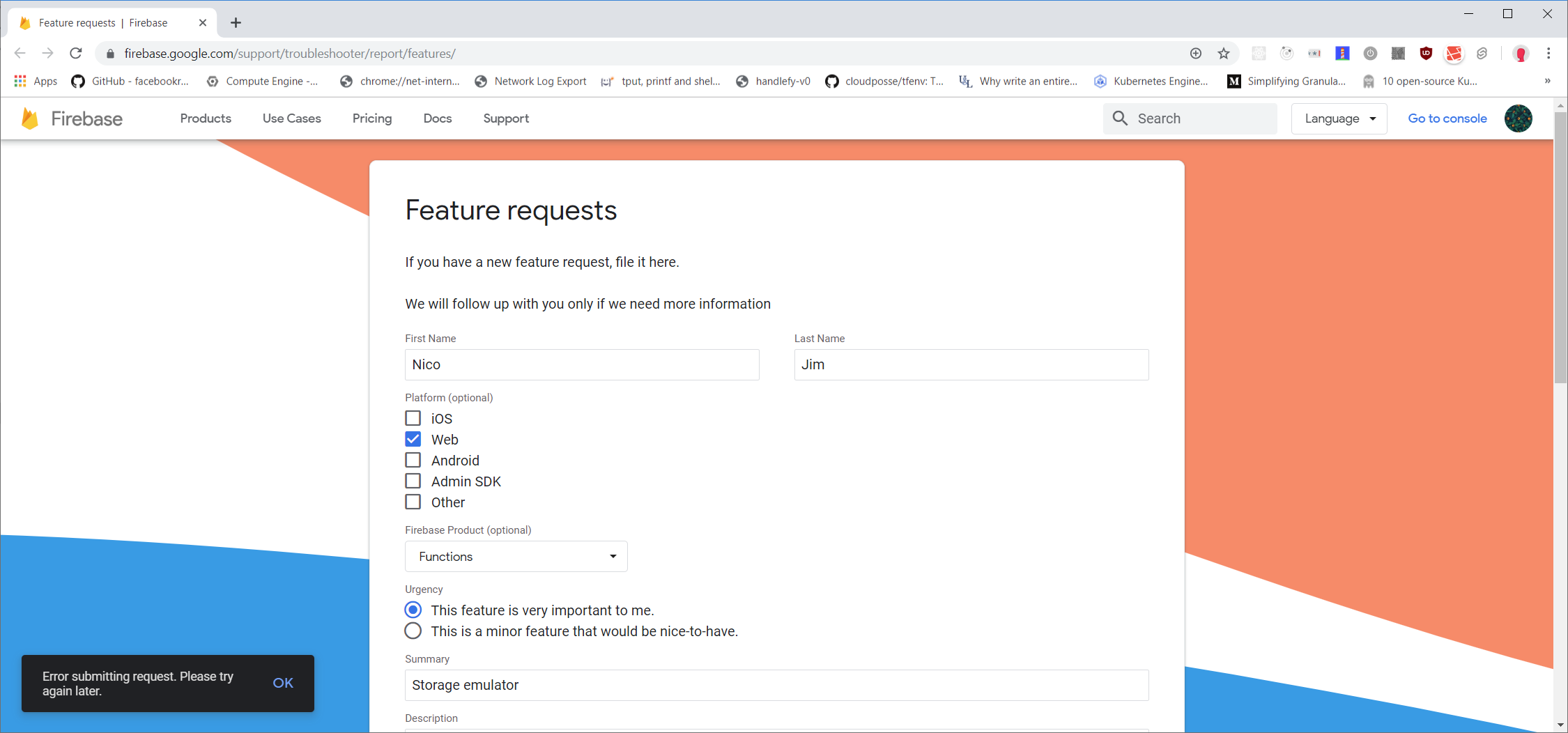Screen dimensions: 1568x733
Task: Check the Admin SDK platform checkbox
Action: point(413,481)
